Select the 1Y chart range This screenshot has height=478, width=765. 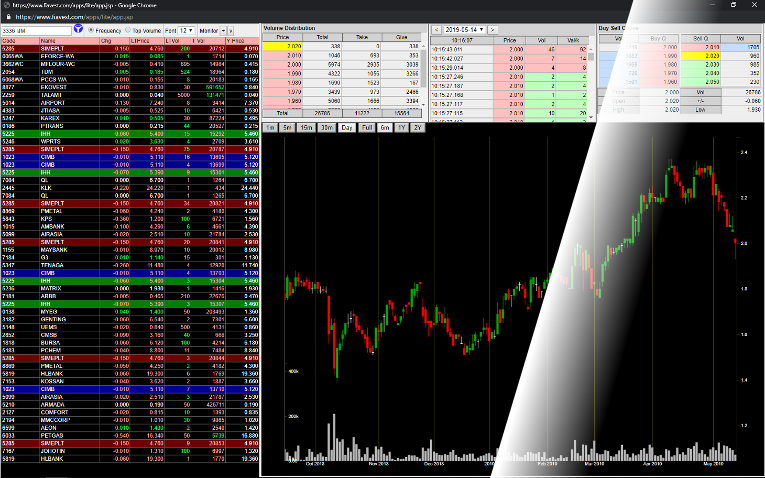(401, 128)
